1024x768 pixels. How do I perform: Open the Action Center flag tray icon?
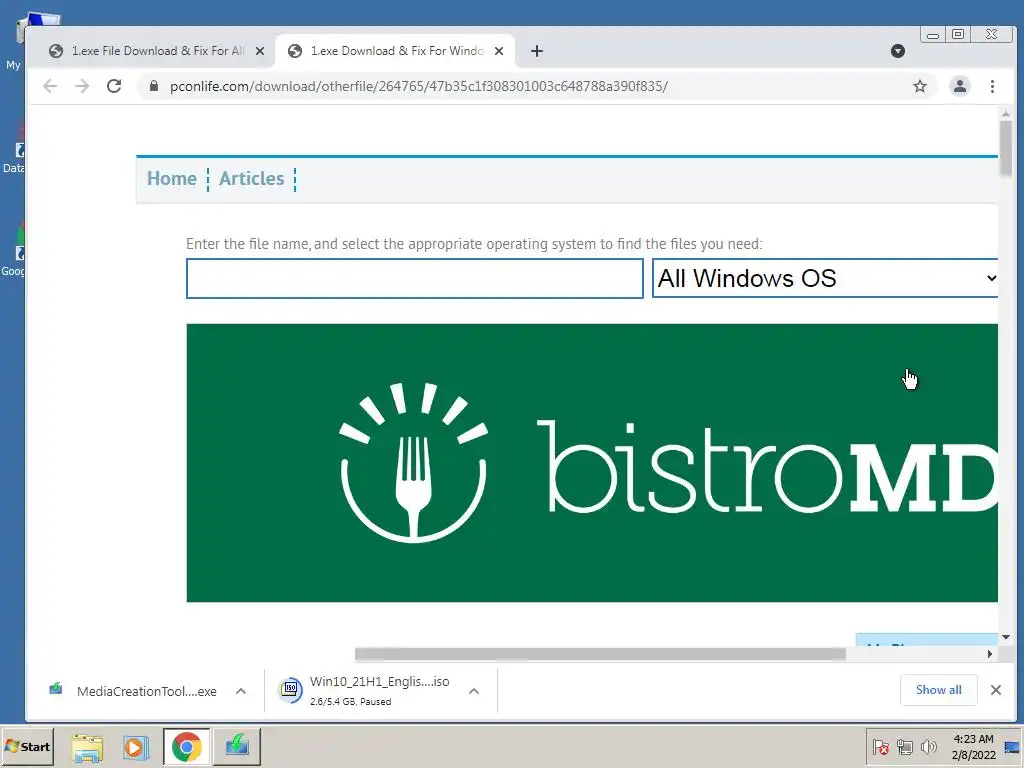(881, 746)
